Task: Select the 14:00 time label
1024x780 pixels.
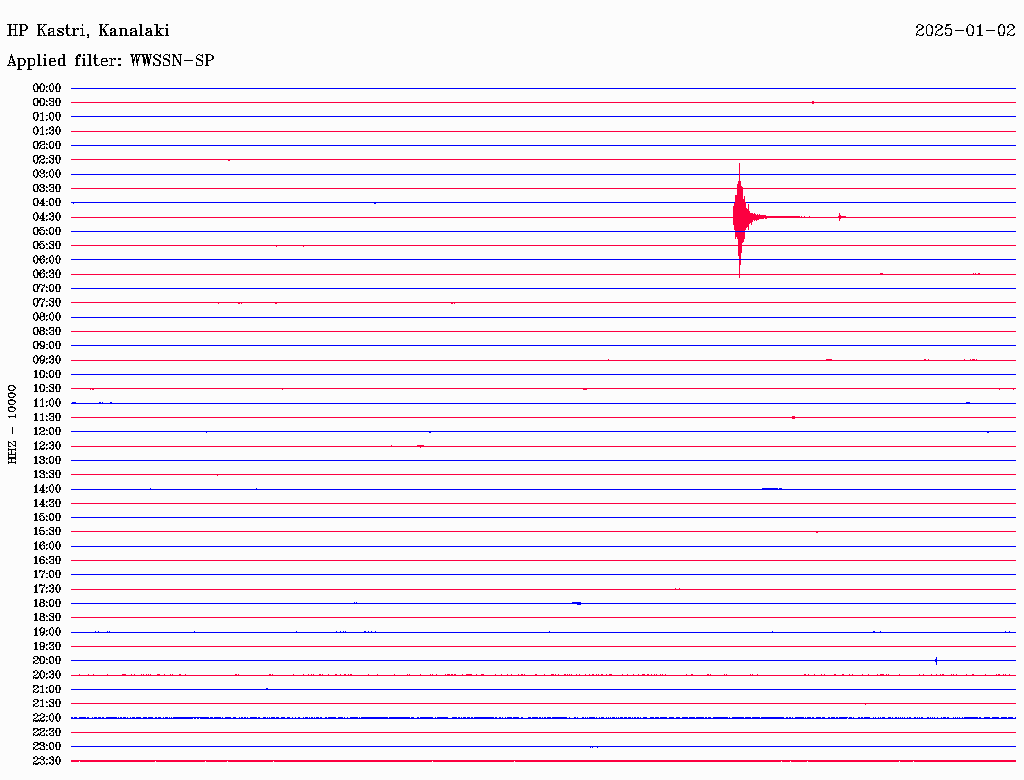Action: pyautogui.click(x=47, y=489)
